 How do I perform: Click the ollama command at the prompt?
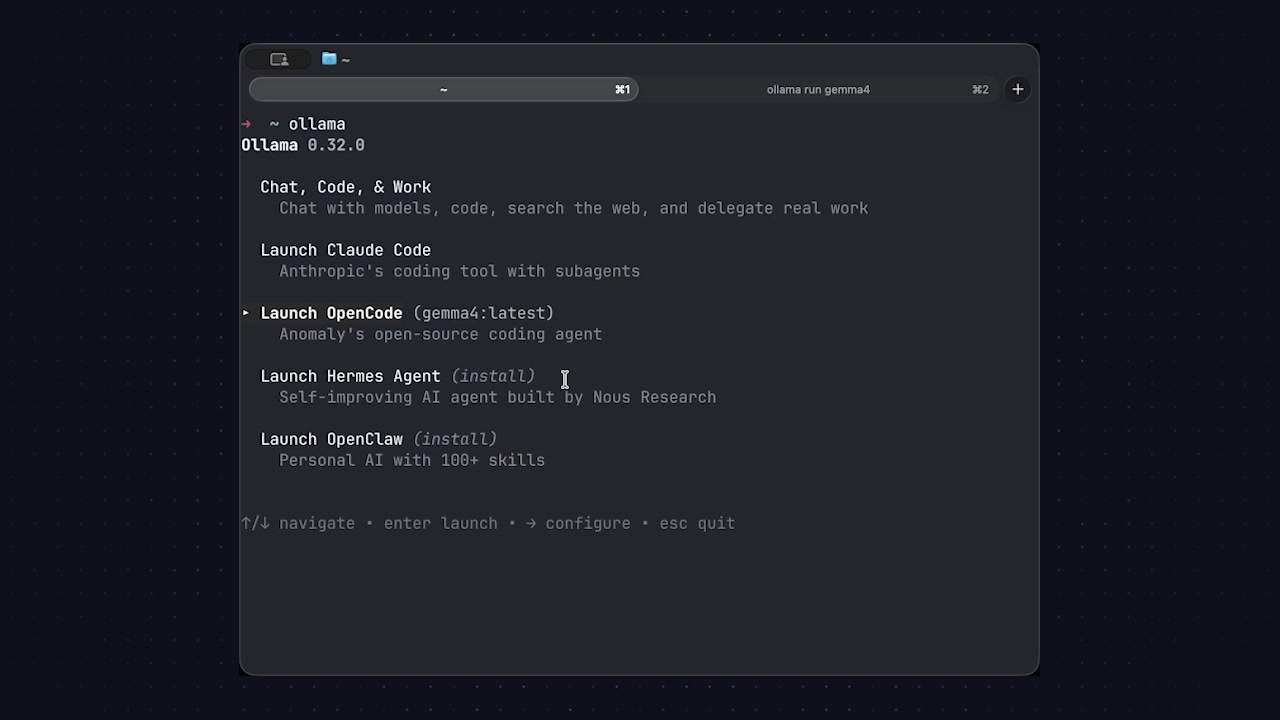(x=317, y=124)
